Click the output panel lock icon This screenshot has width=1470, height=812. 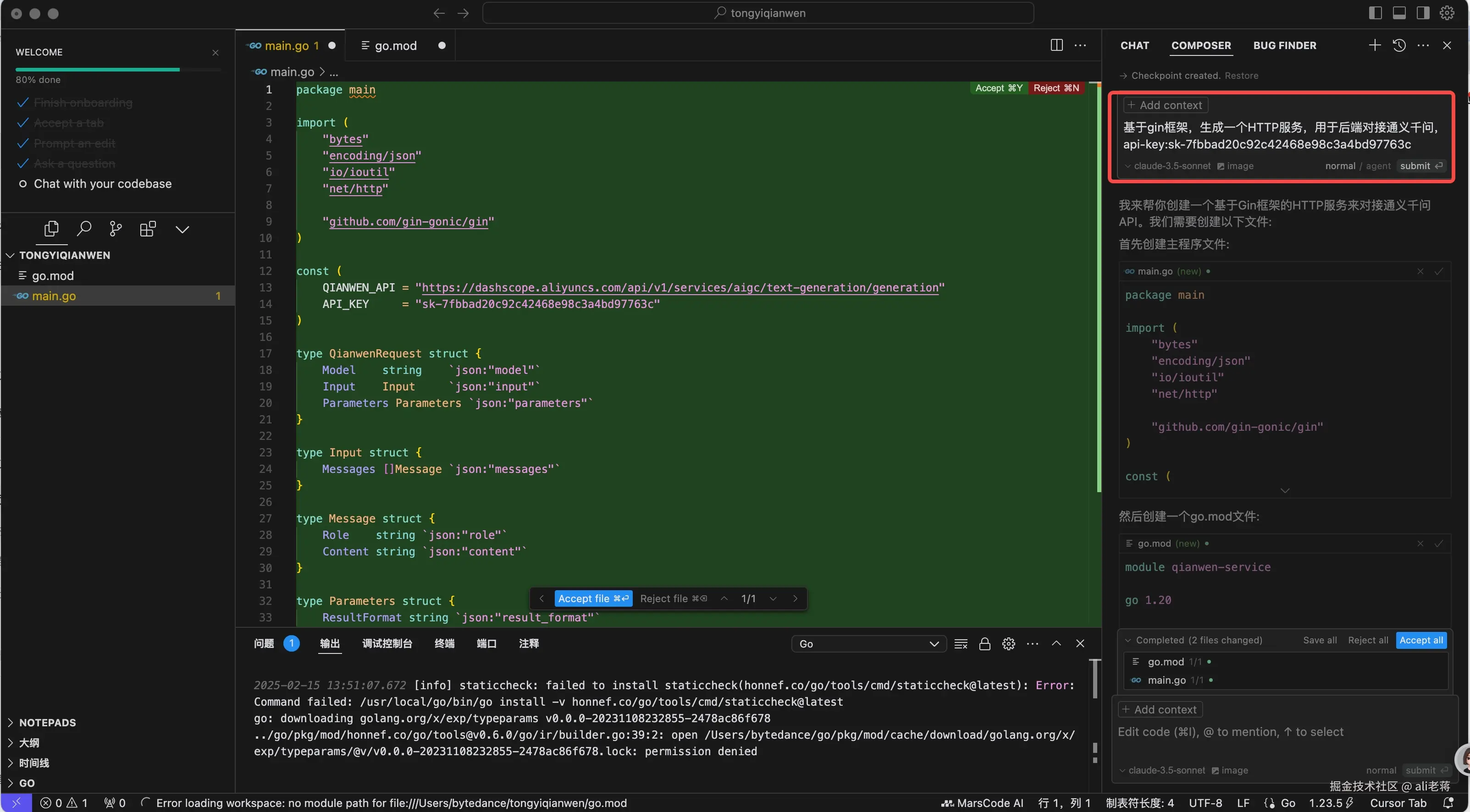tap(984, 644)
